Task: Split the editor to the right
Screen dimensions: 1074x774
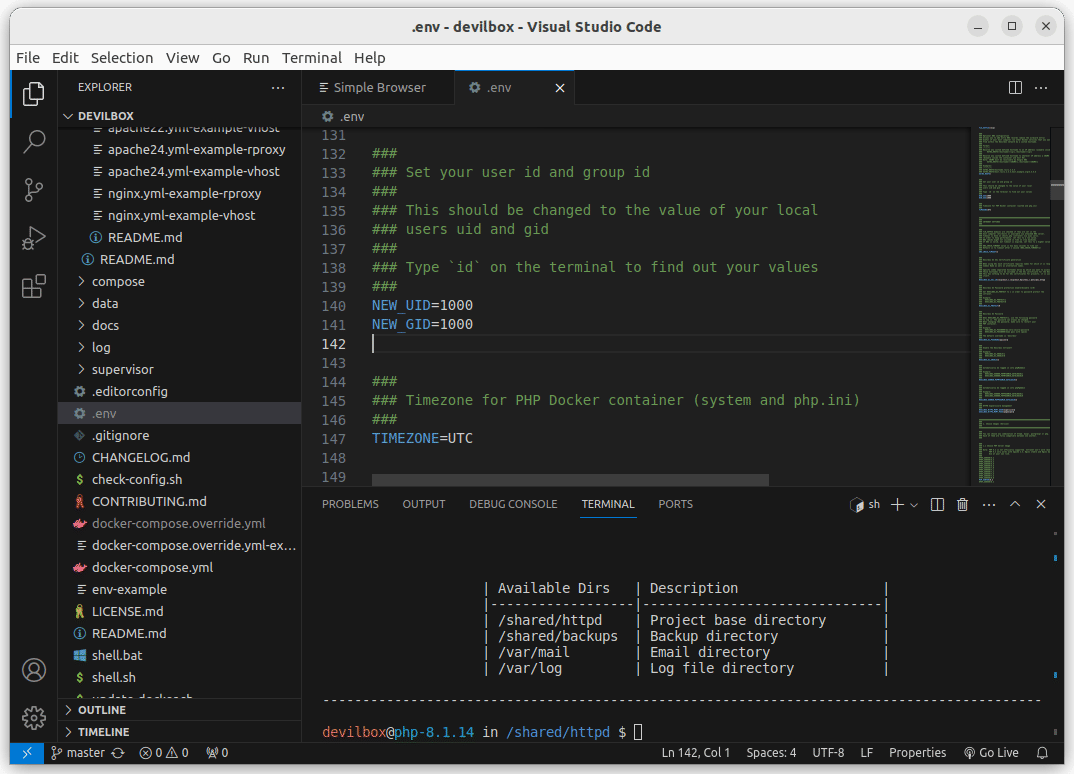Action: 1015,88
